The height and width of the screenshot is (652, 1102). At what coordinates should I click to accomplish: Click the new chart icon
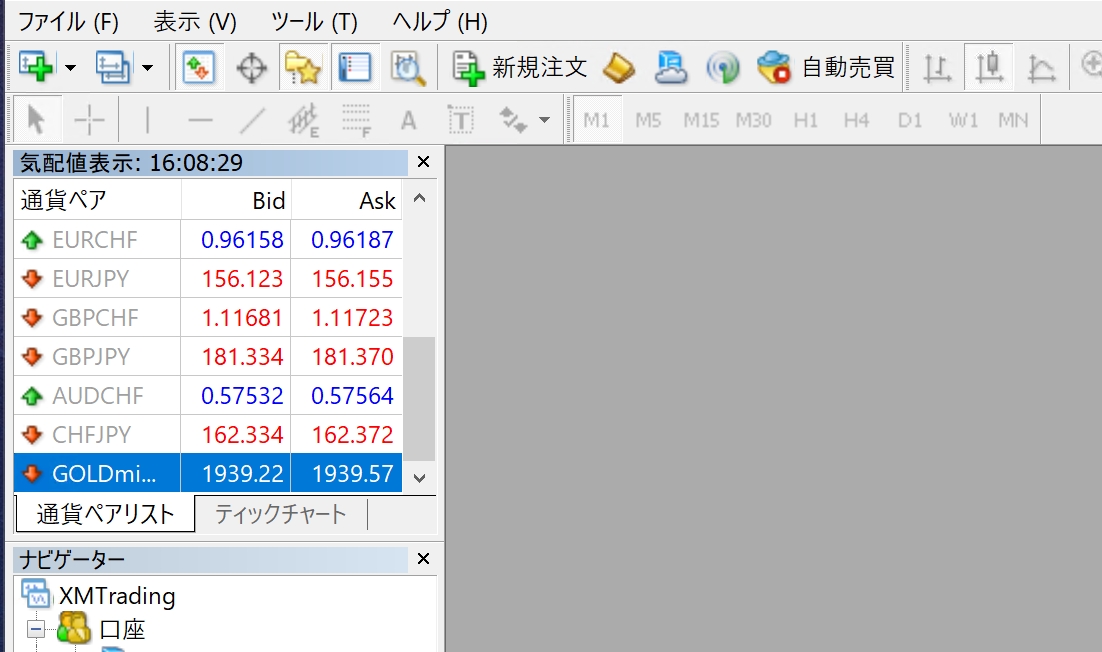(x=35, y=67)
